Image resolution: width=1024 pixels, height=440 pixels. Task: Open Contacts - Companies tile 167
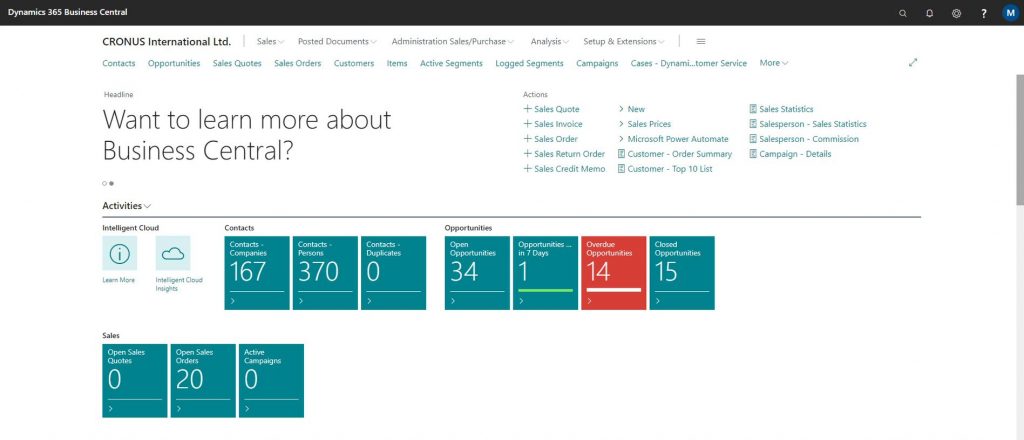257,273
